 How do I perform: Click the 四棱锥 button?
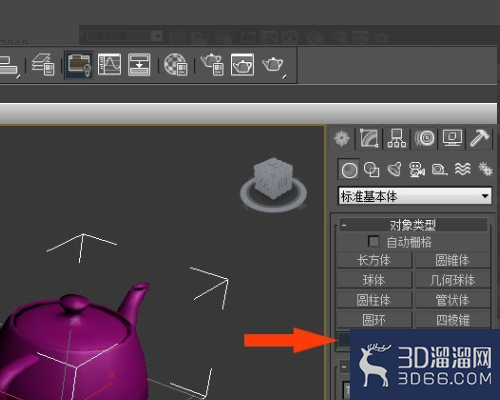453,320
